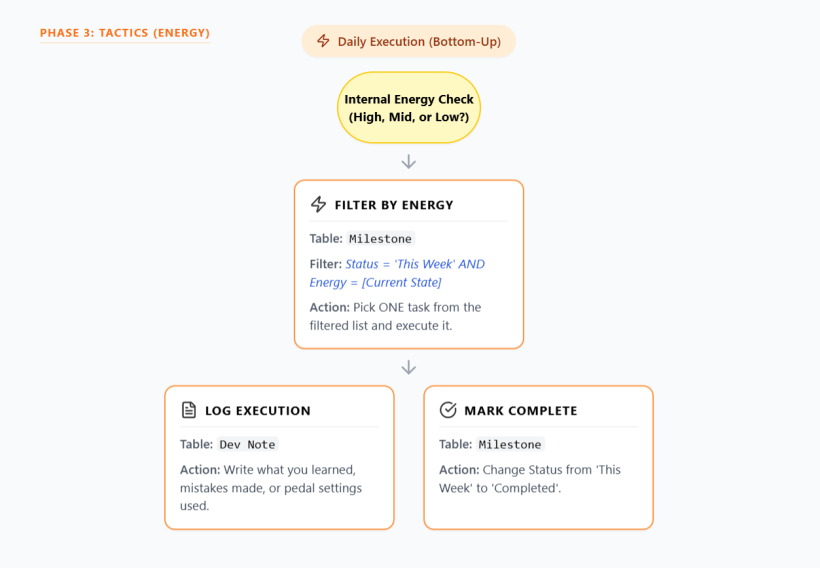Click the down arrow below Internal Energy Check
The image size is (820, 568).
click(408, 162)
